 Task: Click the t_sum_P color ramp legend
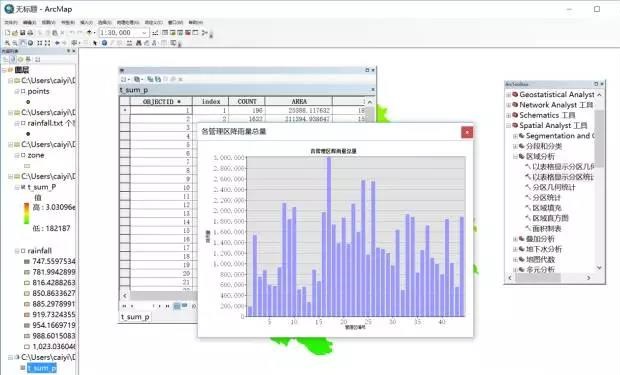tap(26, 213)
